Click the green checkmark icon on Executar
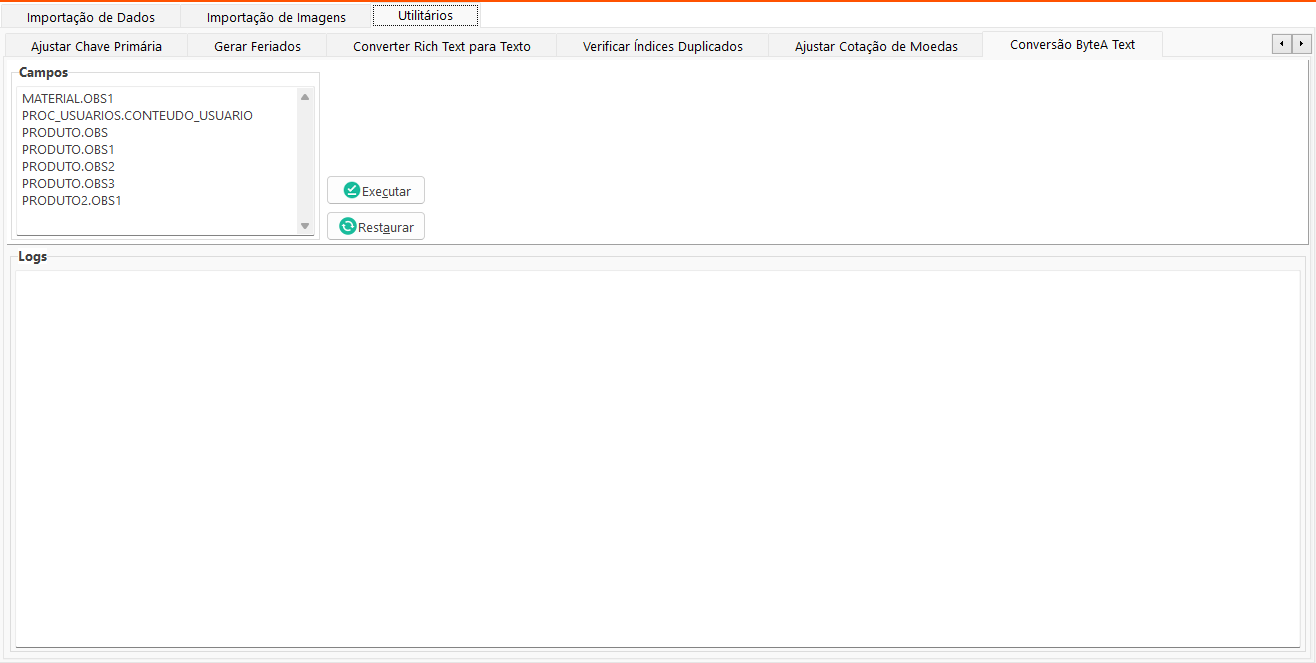Image resolution: width=1316 pixels, height=663 pixels. 351,190
